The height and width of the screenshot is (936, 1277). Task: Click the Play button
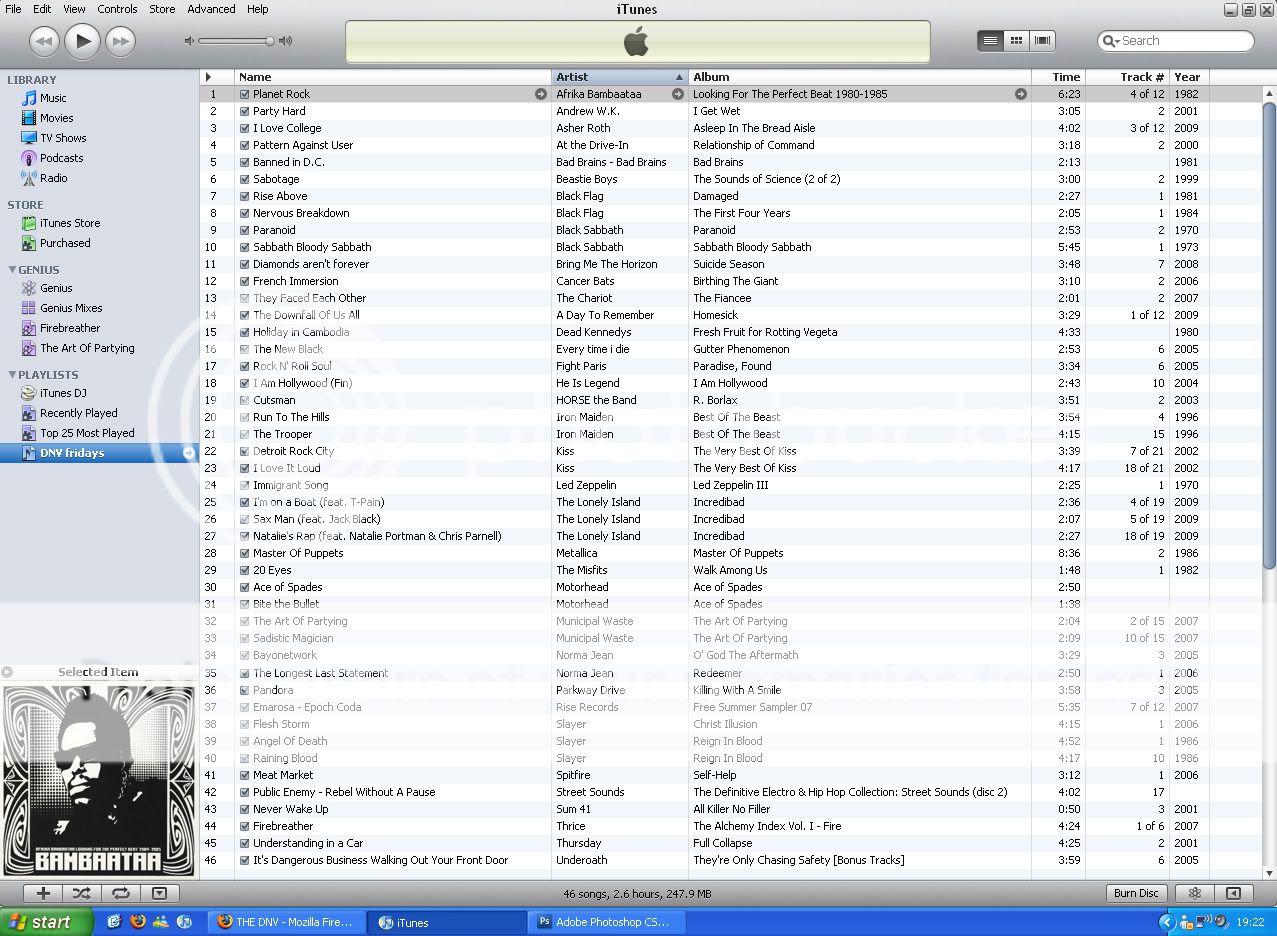pyautogui.click(x=82, y=41)
